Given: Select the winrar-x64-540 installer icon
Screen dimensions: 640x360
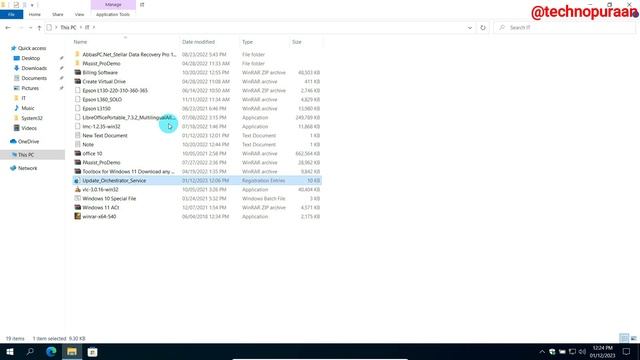Looking at the screenshot, I should point(78,216).
